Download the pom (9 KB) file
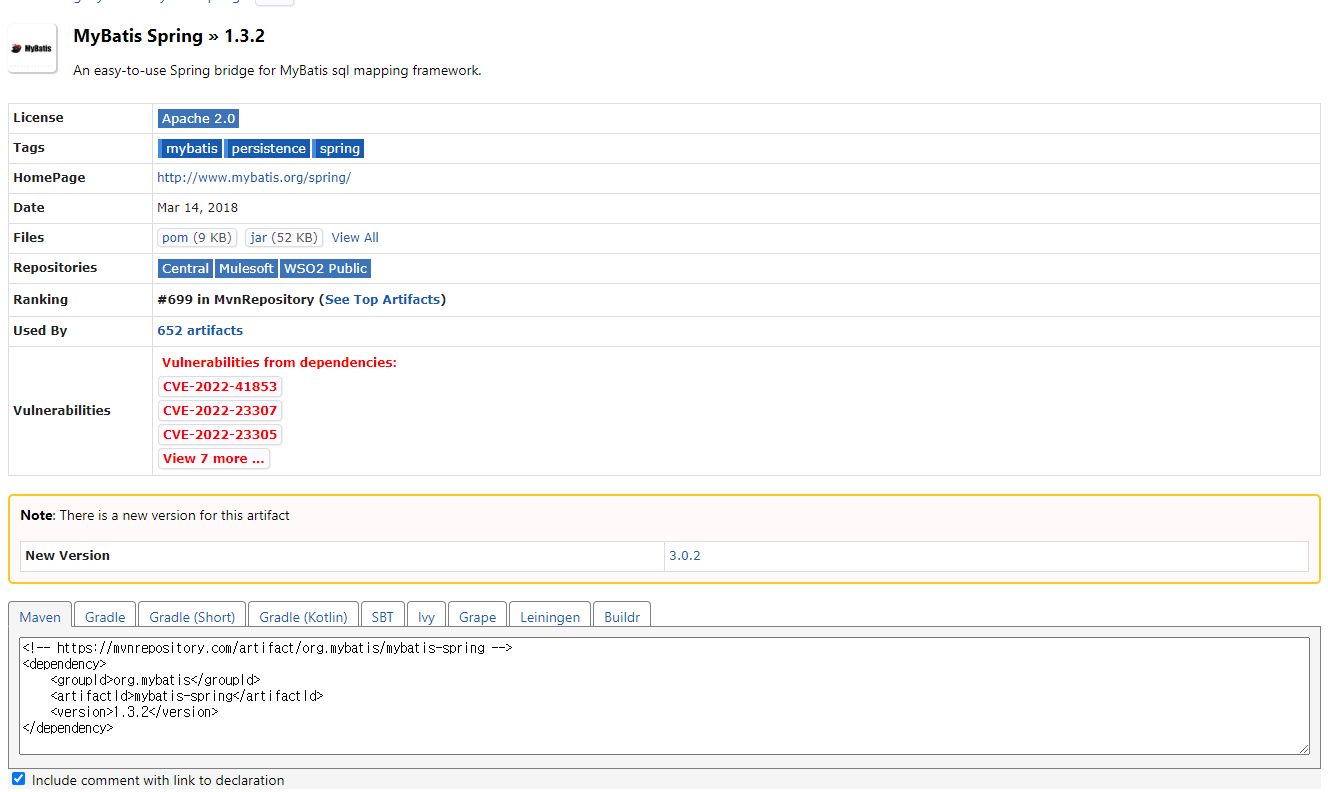Image resolution: width=1328 pixels, height=792 pixels. pyautogui.click(x=197, y=238)
